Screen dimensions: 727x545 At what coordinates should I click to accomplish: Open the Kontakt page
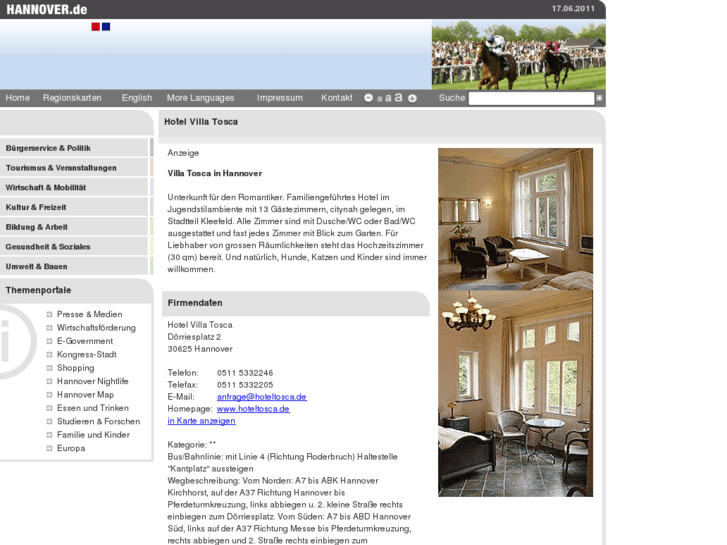[x=337, y=98]
